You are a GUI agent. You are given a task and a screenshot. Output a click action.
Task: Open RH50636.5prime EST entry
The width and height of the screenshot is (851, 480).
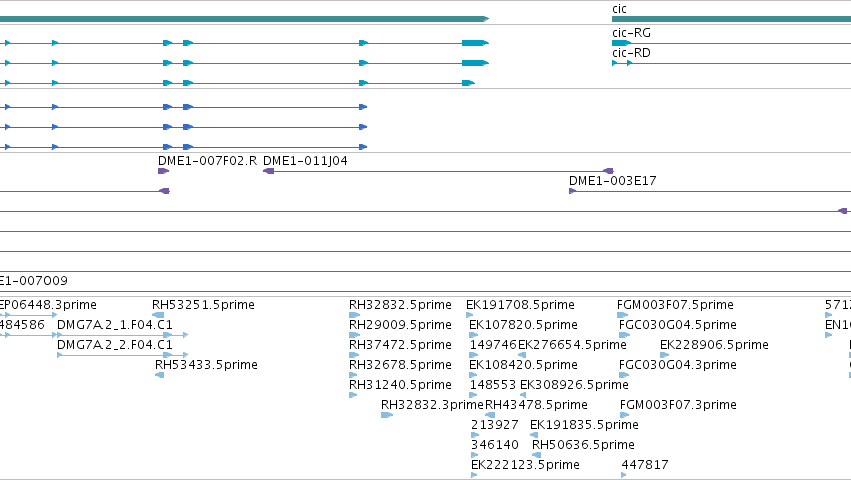click(583, 445)
